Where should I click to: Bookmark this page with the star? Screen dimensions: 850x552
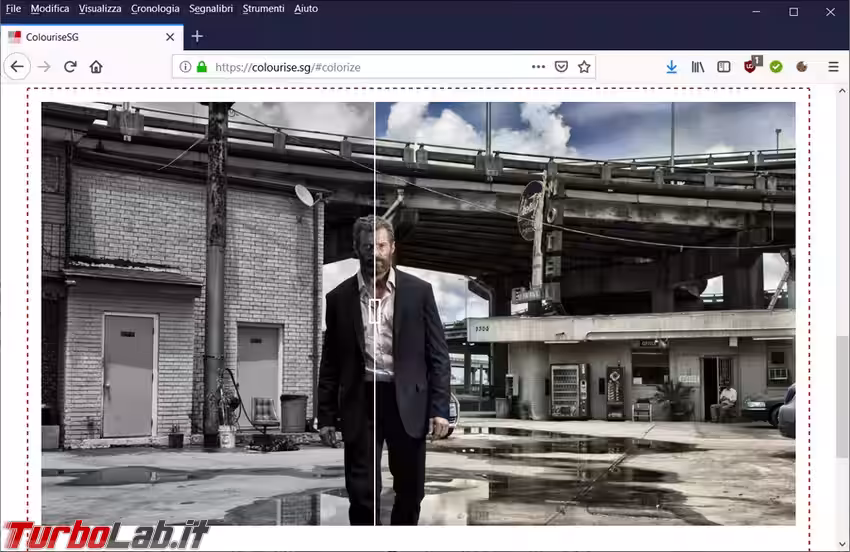584,67
